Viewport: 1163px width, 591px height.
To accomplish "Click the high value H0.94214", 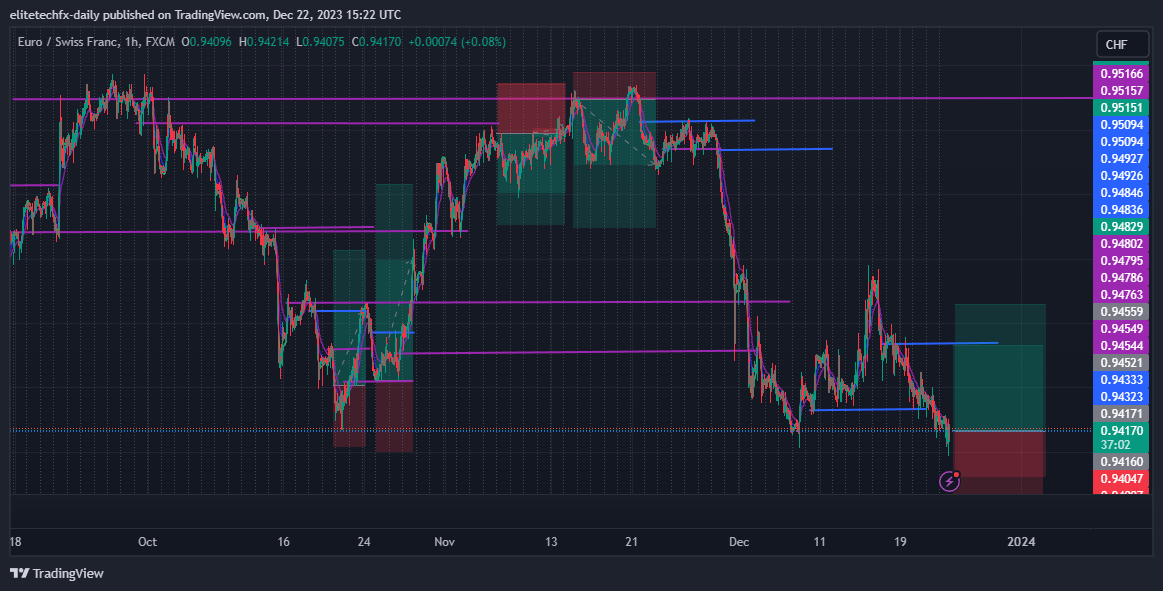I will coord(263,42).
